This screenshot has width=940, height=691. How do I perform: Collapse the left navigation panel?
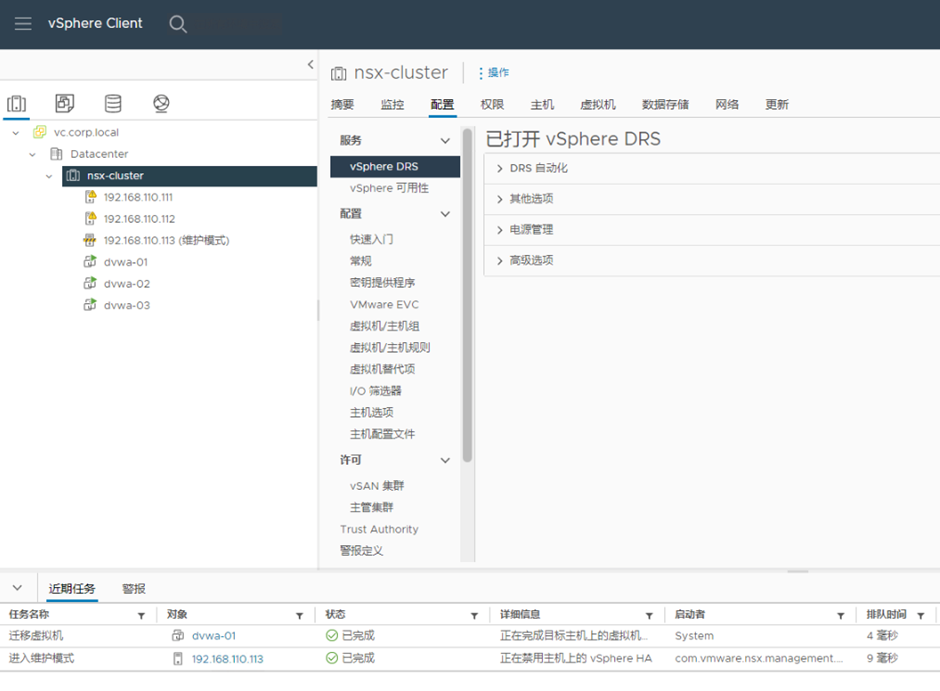coord(311,64)
